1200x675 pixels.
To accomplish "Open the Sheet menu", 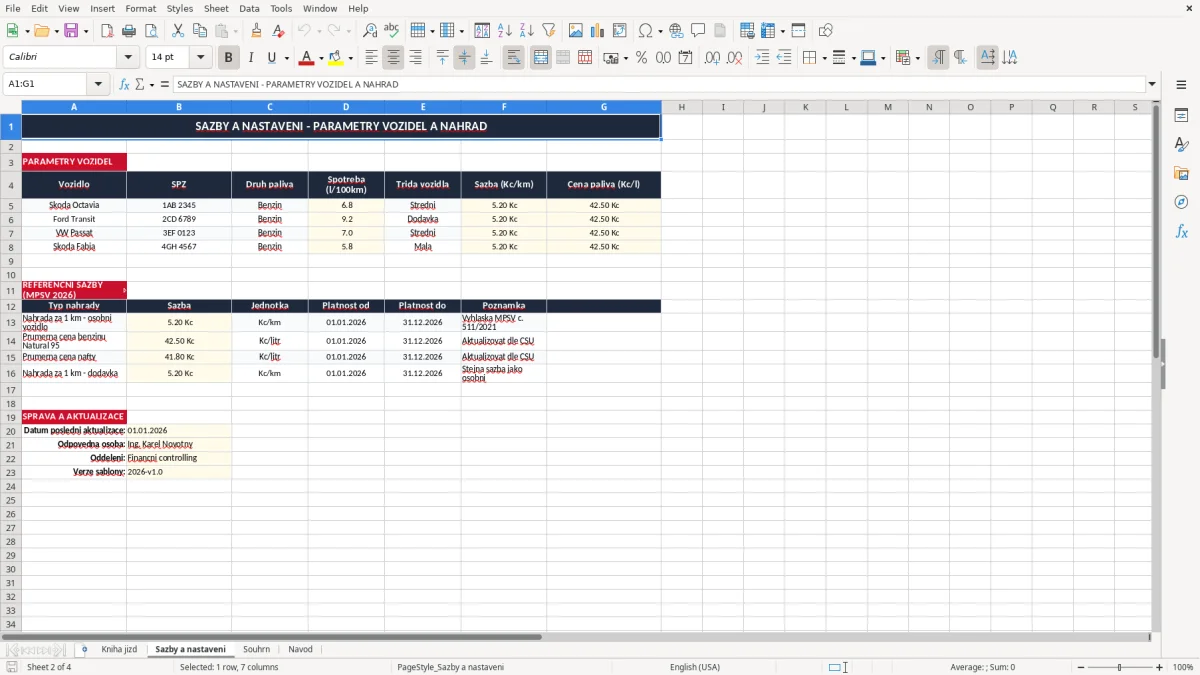I will [216, 8].
